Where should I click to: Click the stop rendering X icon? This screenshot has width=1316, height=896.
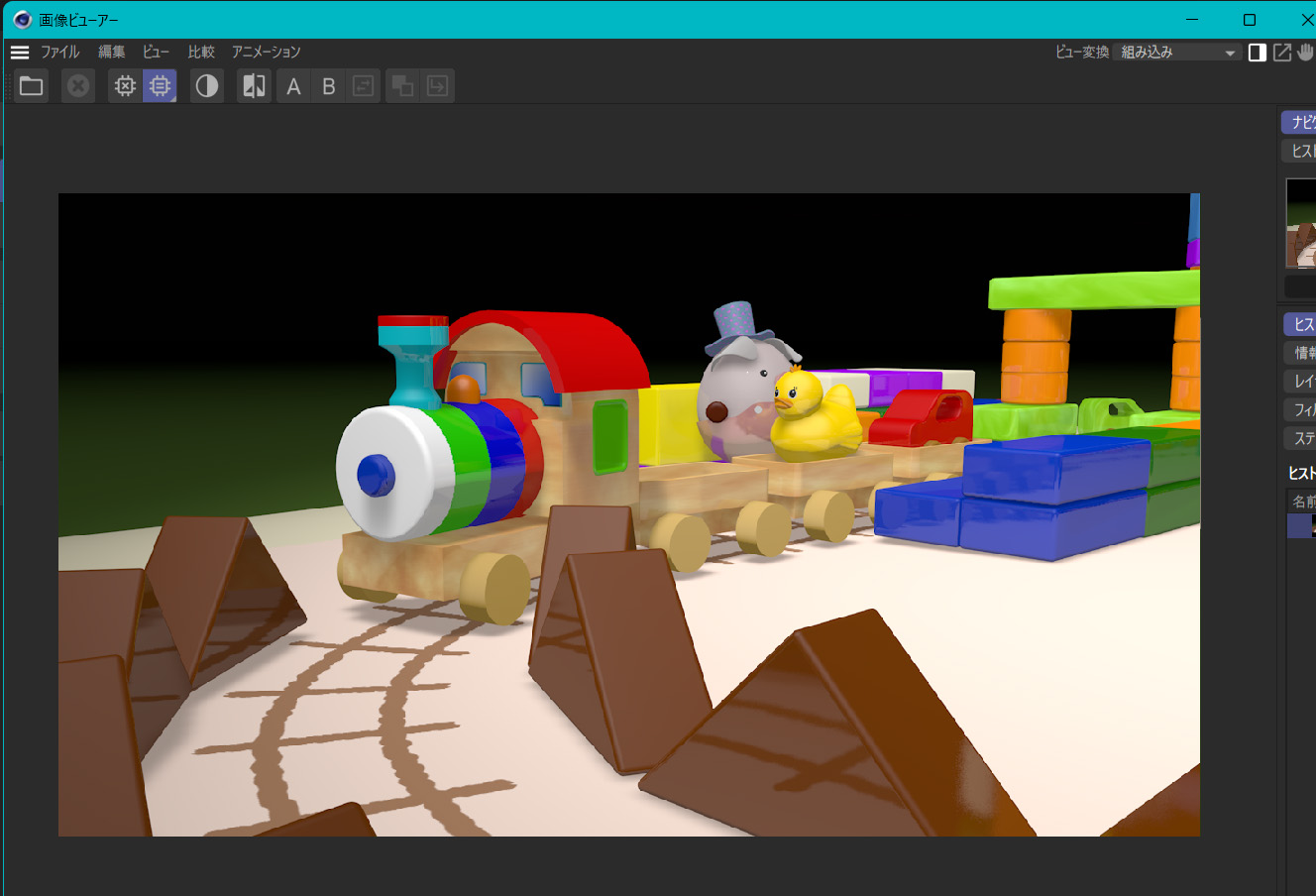coord(77,86)
